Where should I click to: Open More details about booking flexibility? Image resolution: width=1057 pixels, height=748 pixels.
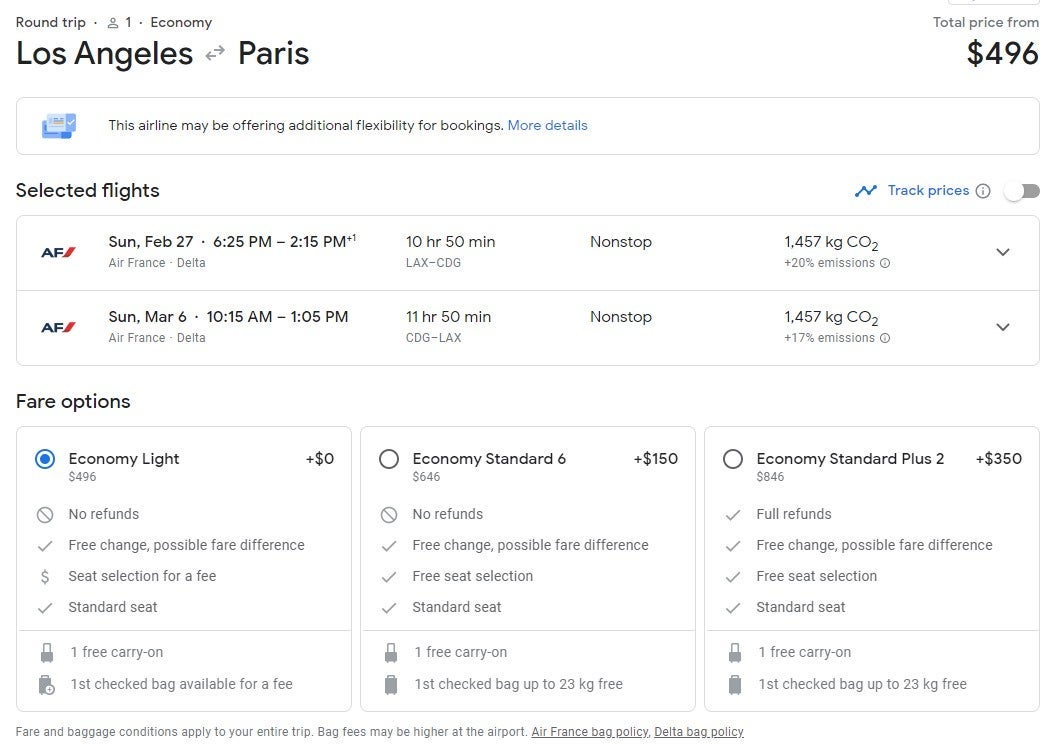tap(547, 126)
